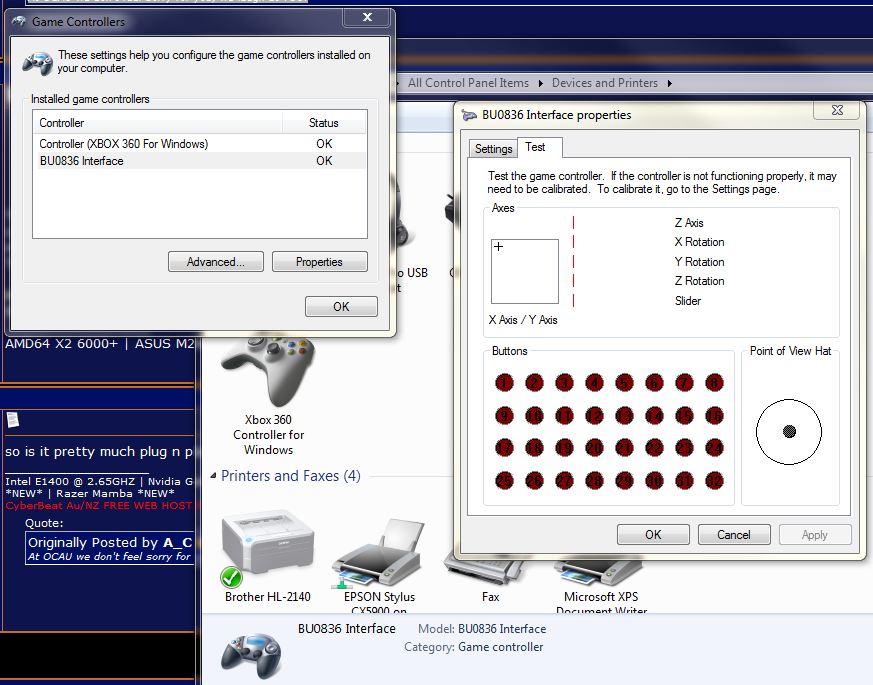Open dropdown arrow after Devices and Printers breadcrumb

[670, 84]
